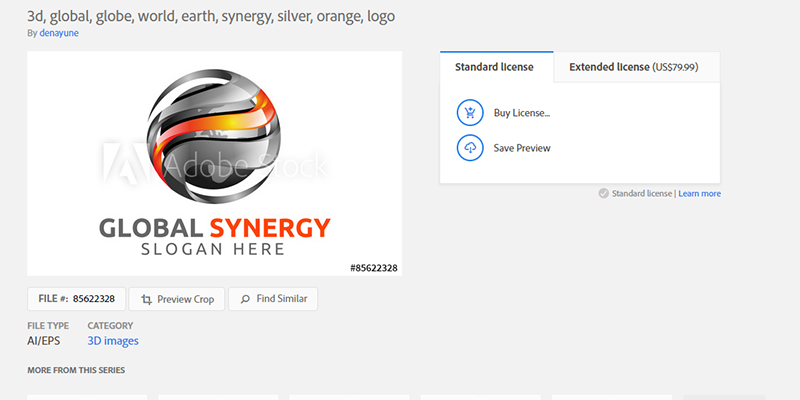Click the MORE FROM THIS SERIES heading
Image resolution: width=800 pixels, height=400 pixels.
pos(76,370)
